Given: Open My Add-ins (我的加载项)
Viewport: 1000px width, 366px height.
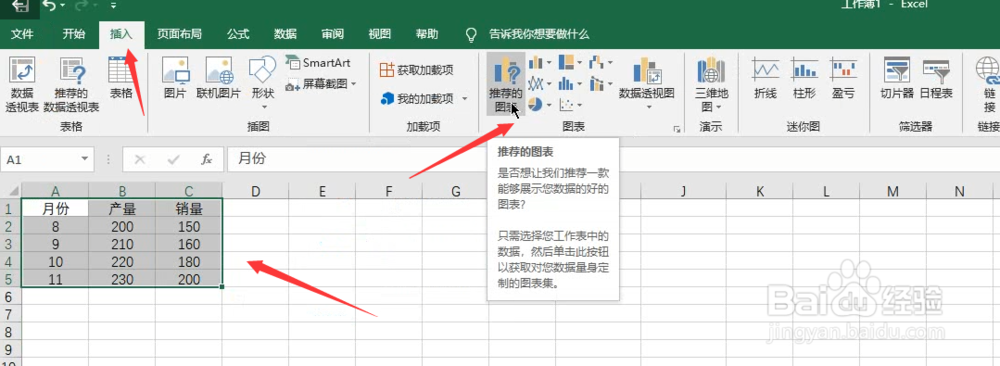Looking at the screenshot, I should click(x=417, y=98).
